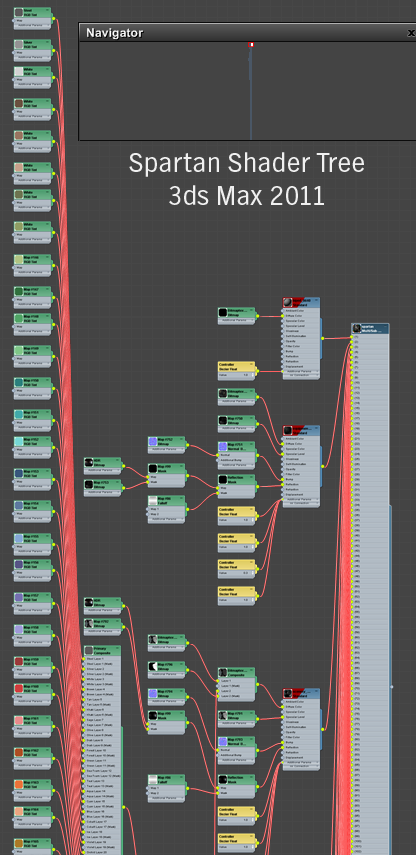Screen dimensions: 416x855
Task: Click the Additional Bump slot on Map #751
Action: [236, 460]
